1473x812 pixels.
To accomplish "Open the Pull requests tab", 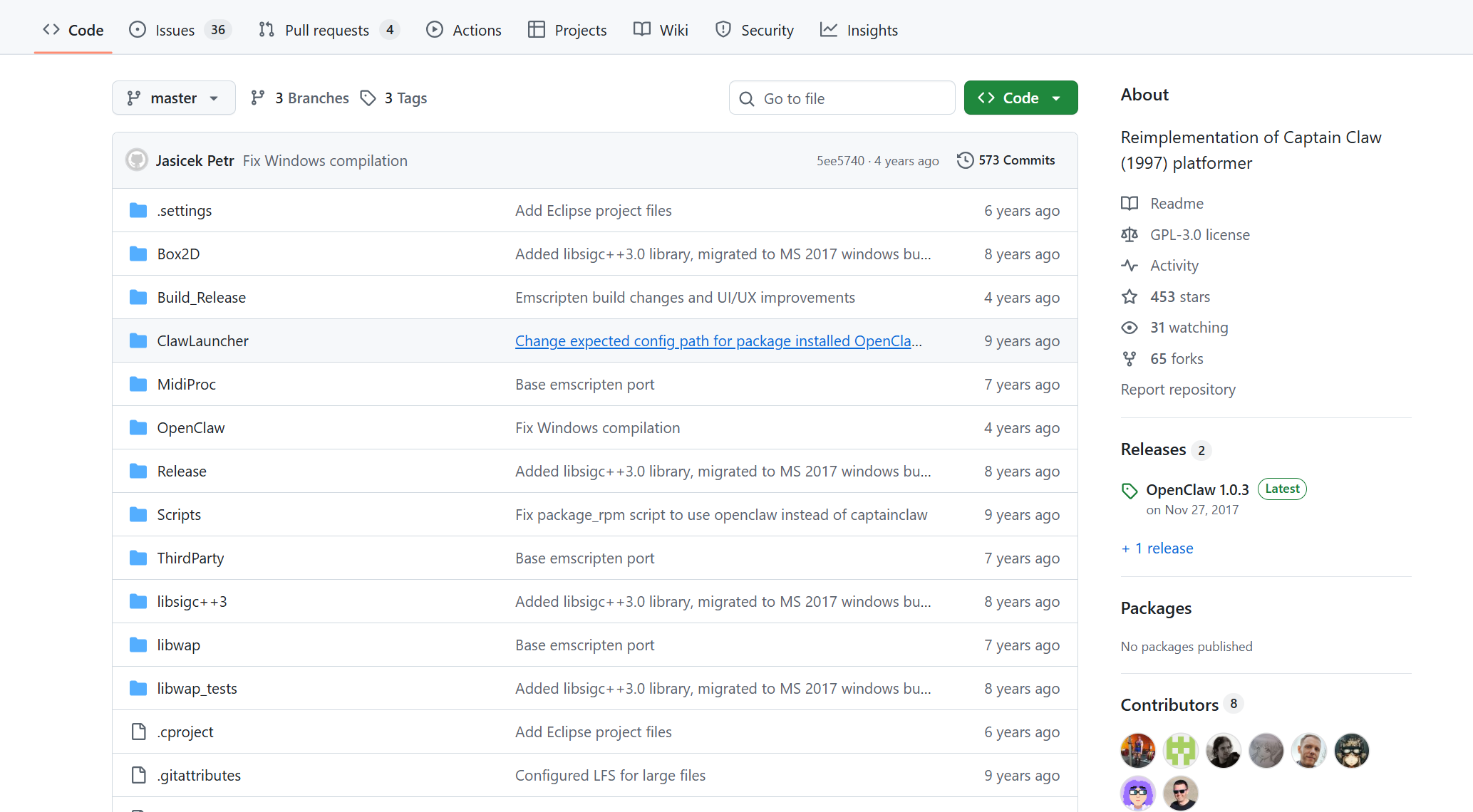I will pyautogui.click(x=326, y=30).
